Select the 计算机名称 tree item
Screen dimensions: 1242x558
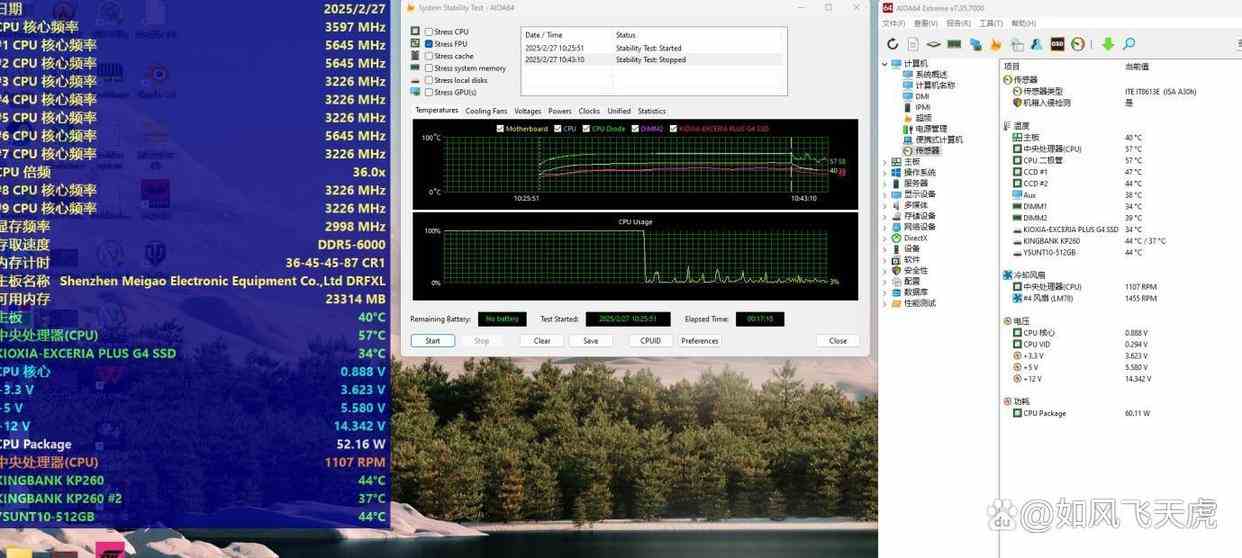click(935, 85)
